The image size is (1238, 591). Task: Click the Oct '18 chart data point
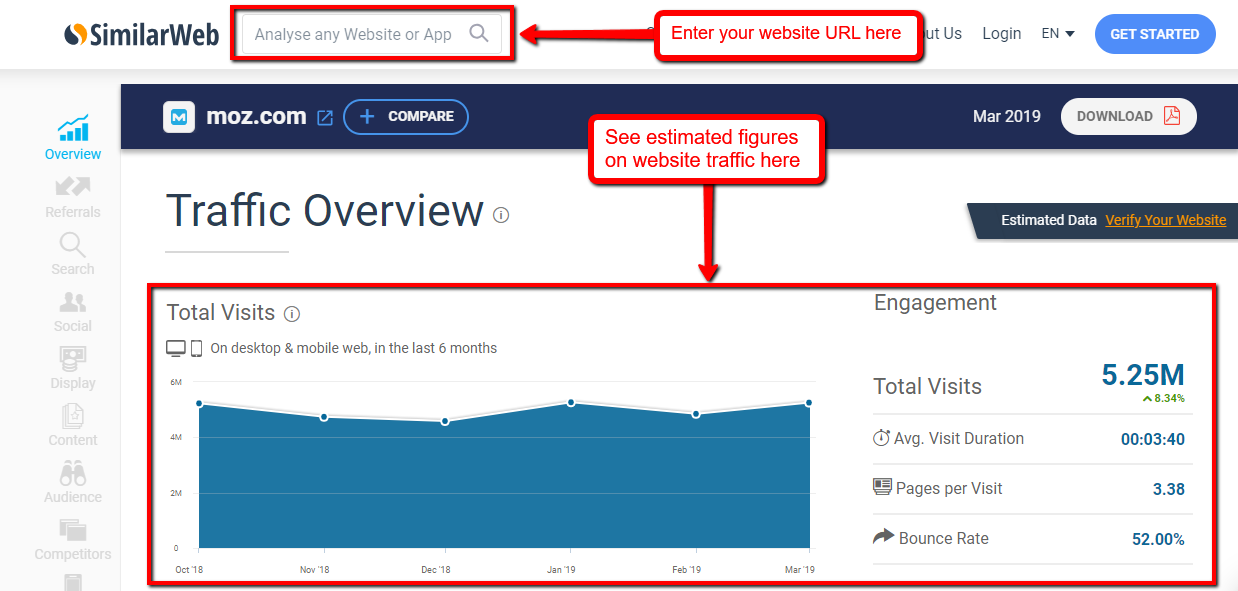pyautogui.click(x=200, y=403)
